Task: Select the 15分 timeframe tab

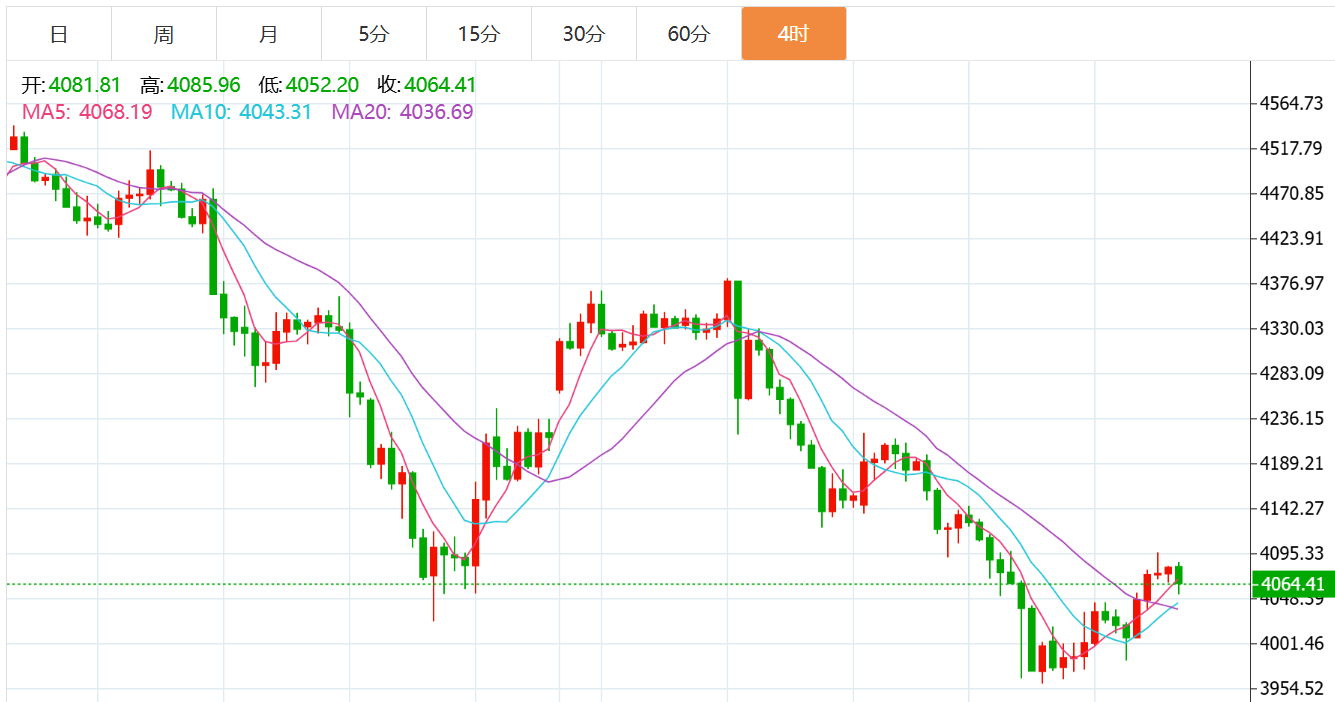Action: (x=479, y=34)
